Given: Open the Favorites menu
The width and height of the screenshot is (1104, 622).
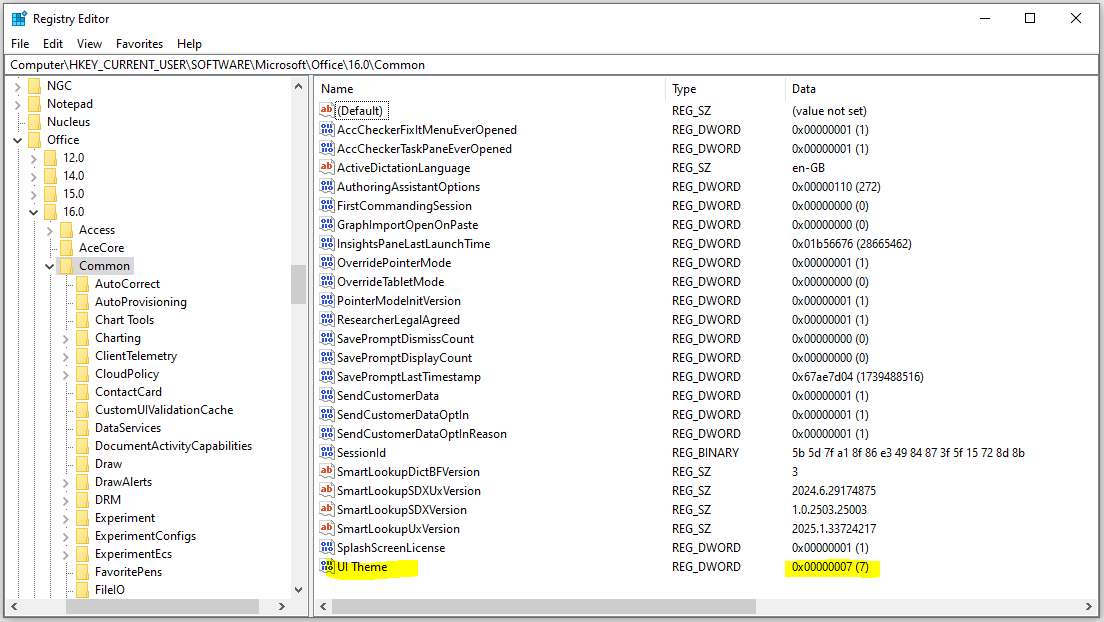Looking at the screenshot, I should pyautogui.click(x=139, y=44).
